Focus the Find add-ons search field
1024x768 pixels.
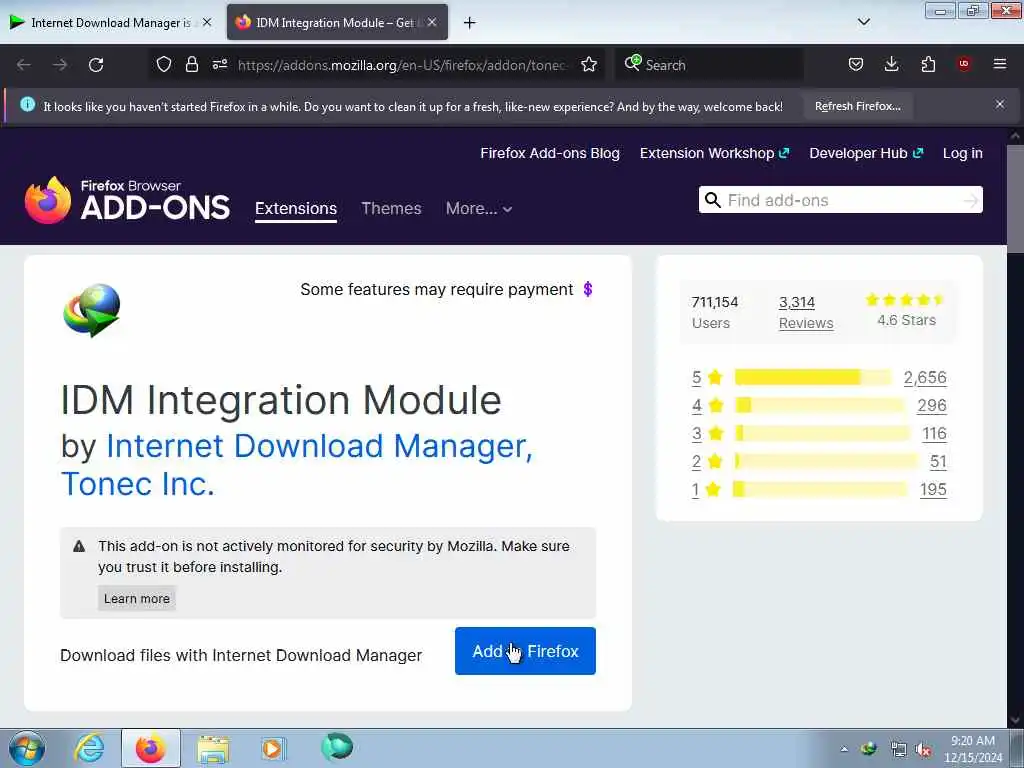[x=840, y=200]
